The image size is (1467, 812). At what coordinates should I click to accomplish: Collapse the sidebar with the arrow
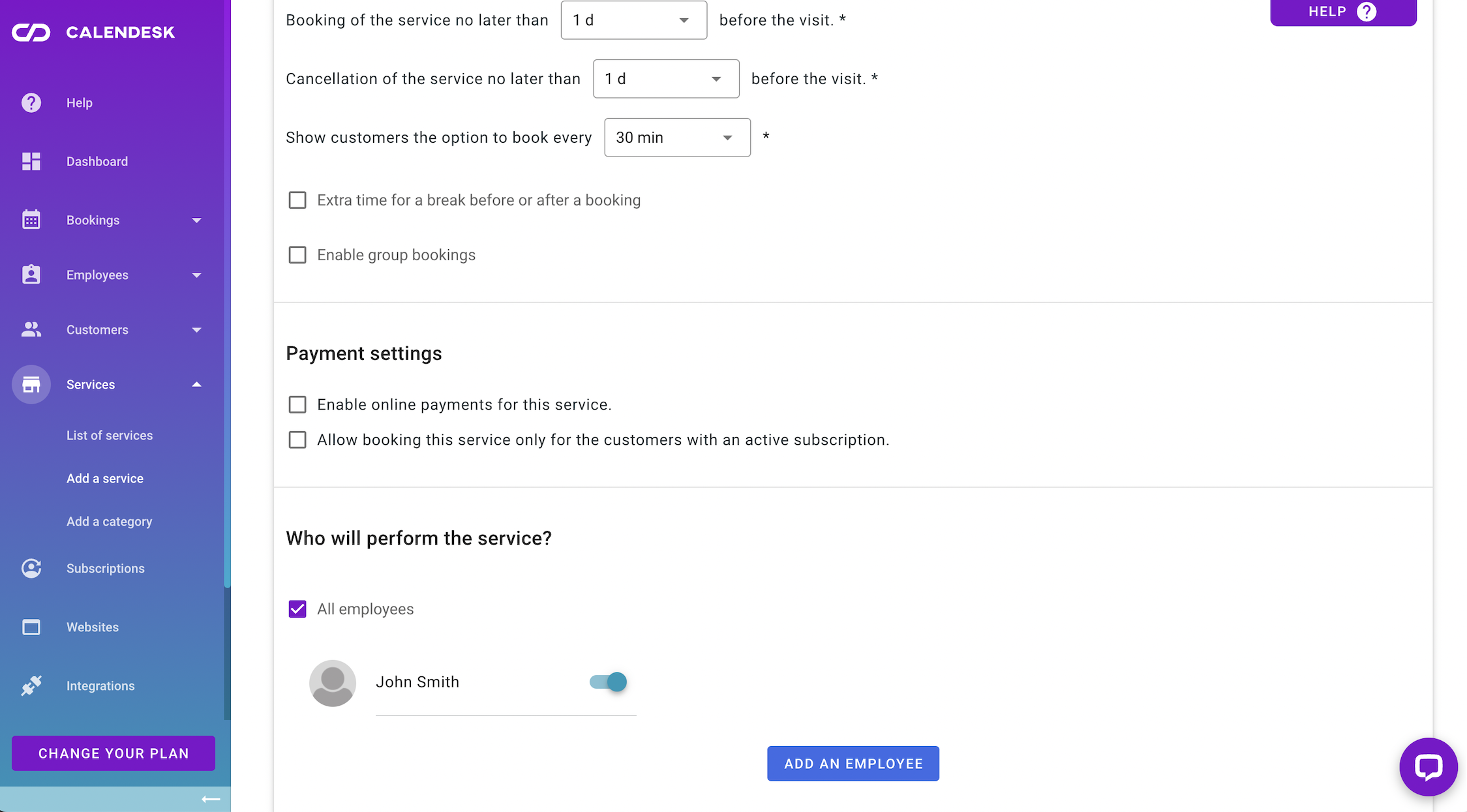coord(211,799)
